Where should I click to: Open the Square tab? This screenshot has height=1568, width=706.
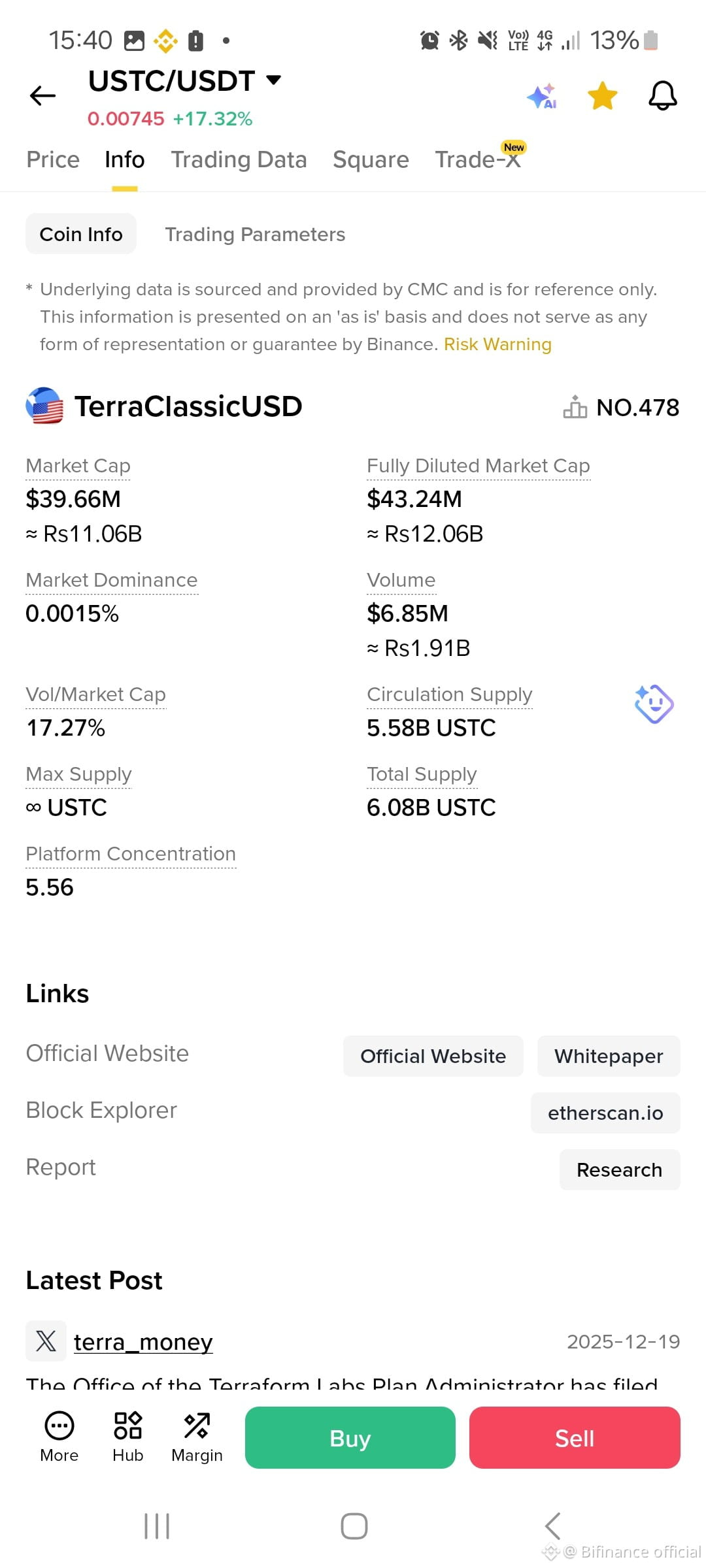click(371, 159)
